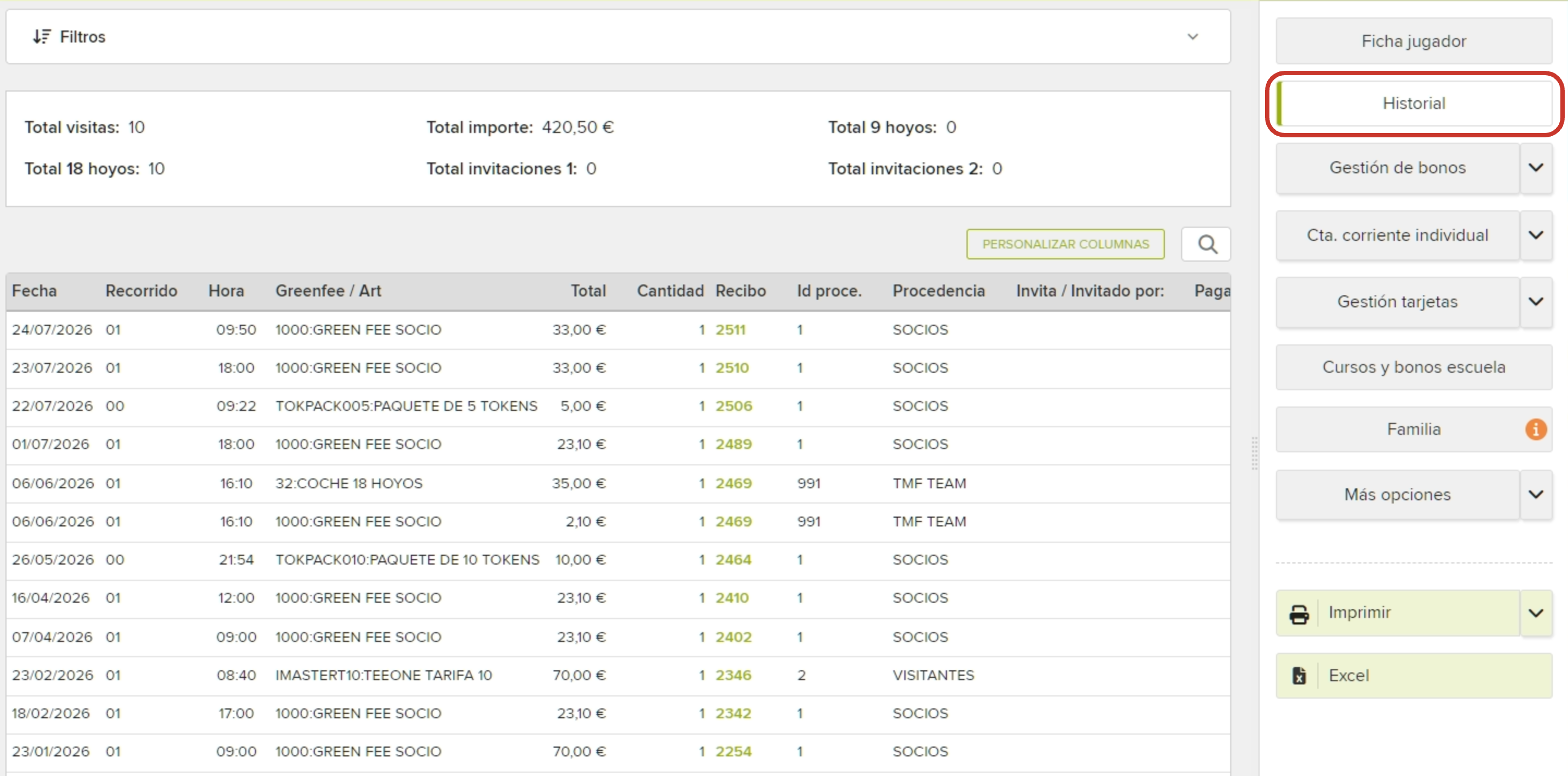
Task: Click the date 01/07/2026 cell
Action: [51, 444]
